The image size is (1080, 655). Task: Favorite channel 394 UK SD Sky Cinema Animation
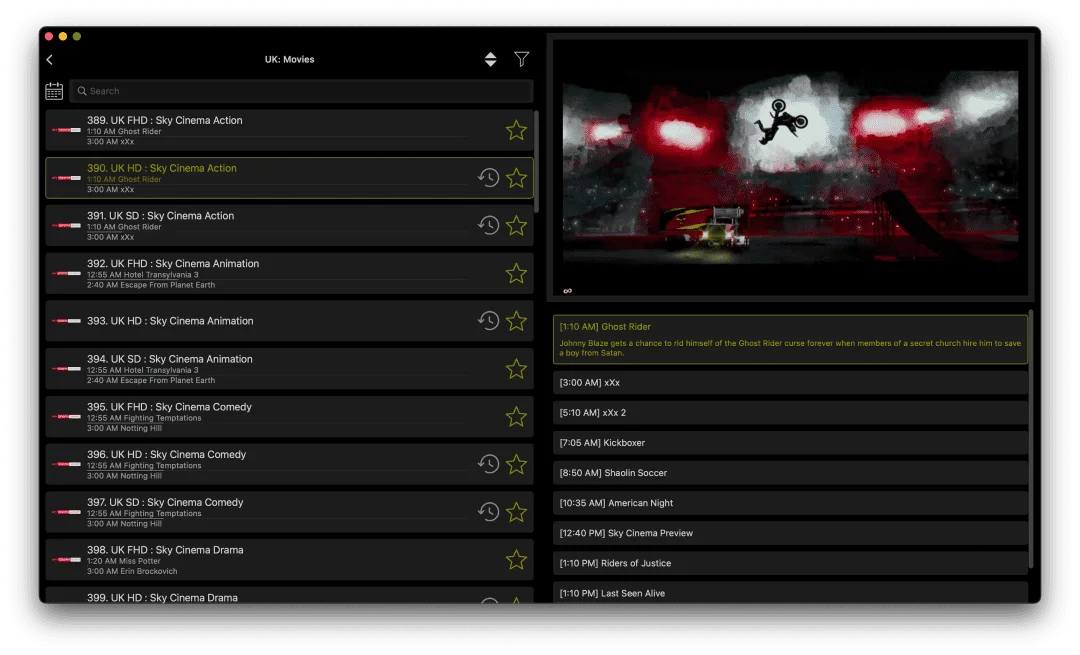[516, 368]
